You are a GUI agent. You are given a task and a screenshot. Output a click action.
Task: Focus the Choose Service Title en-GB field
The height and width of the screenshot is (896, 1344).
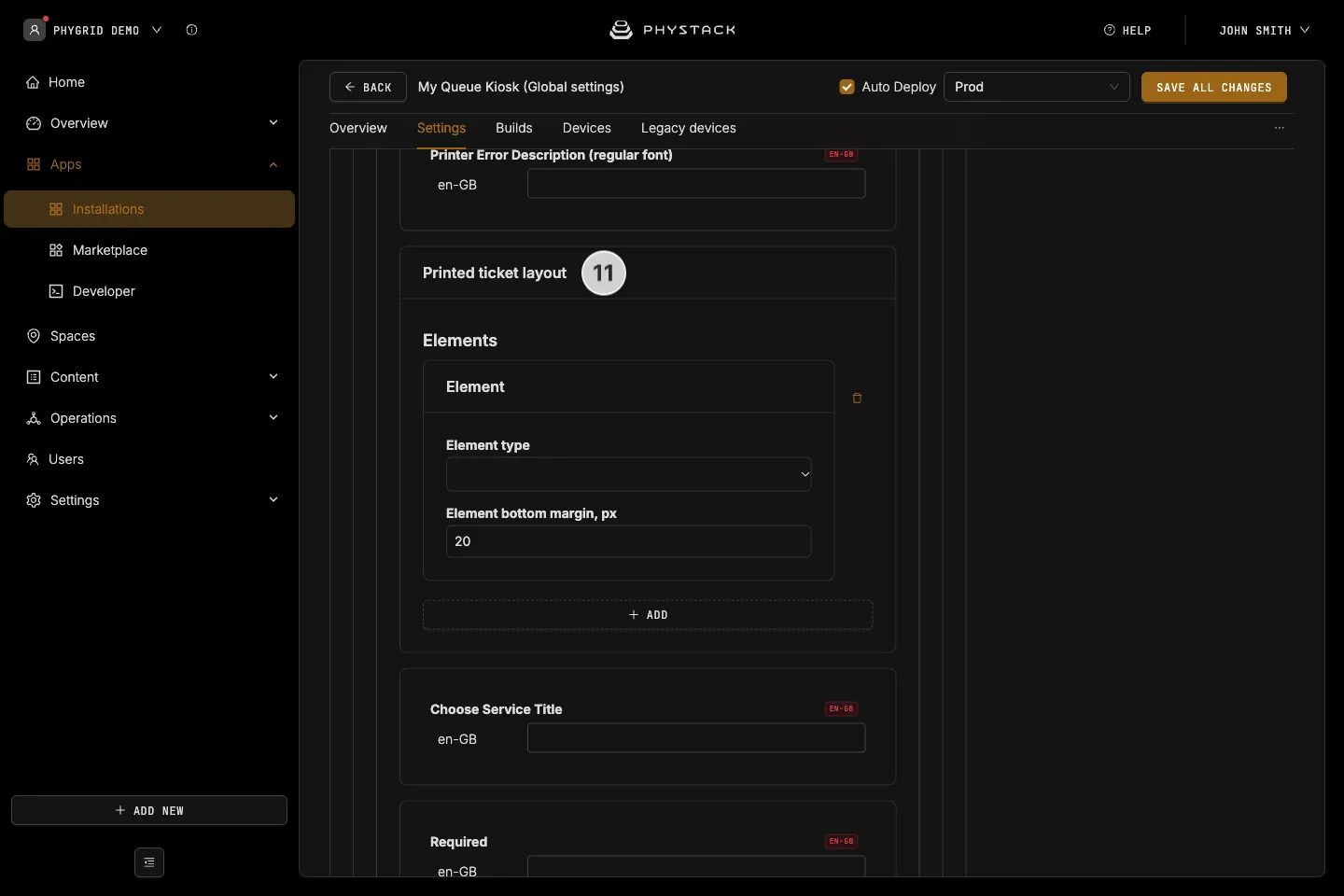[696, 738]
